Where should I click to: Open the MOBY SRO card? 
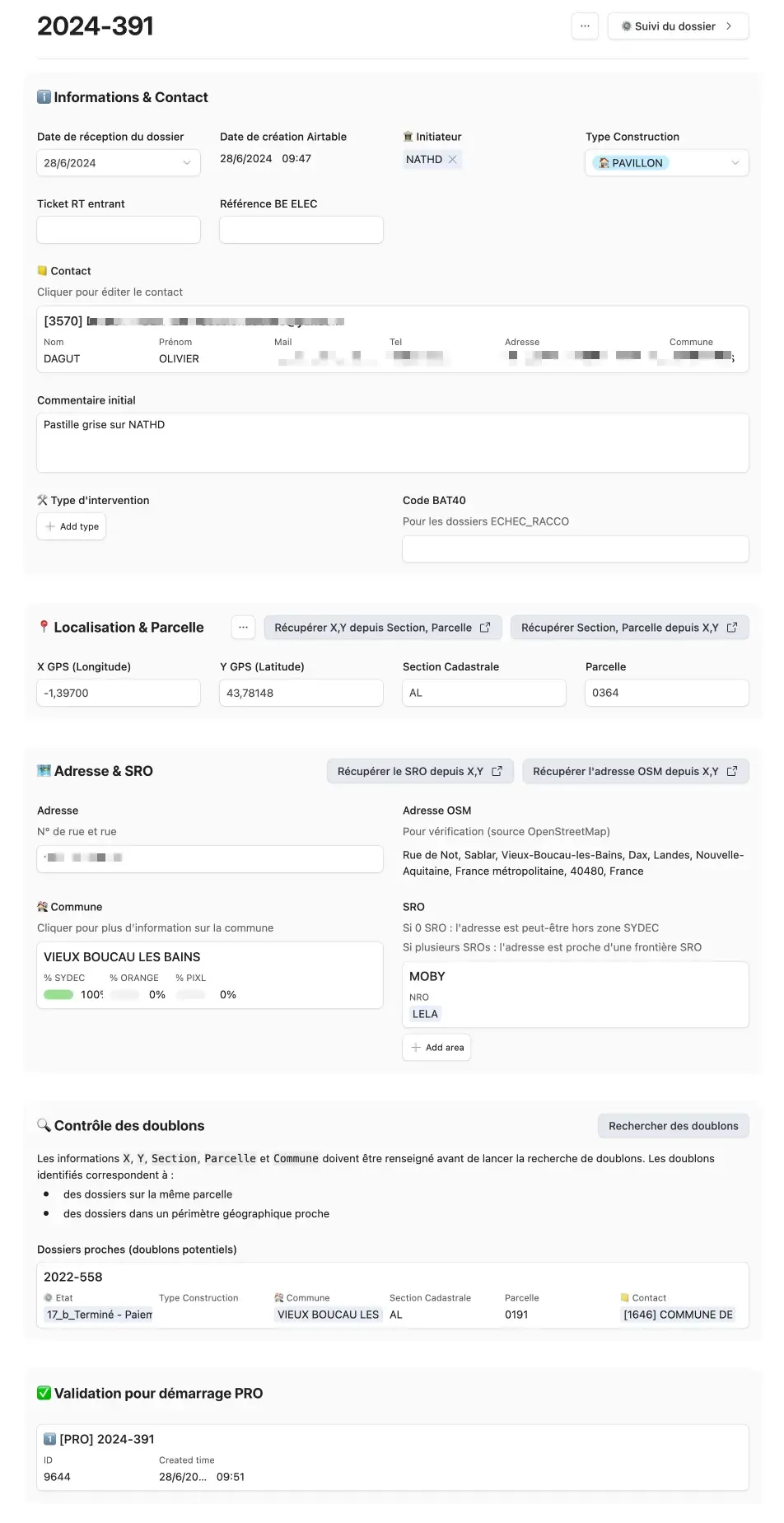tap(576, 995)
